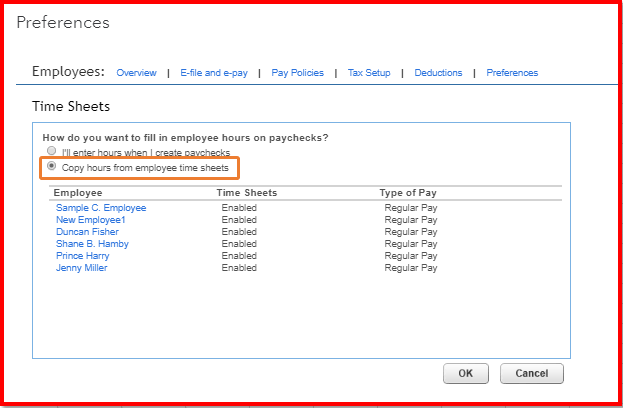Open Prince Harry's employee page
Viewport: 623px width, 408px height.
pos(82,256)
